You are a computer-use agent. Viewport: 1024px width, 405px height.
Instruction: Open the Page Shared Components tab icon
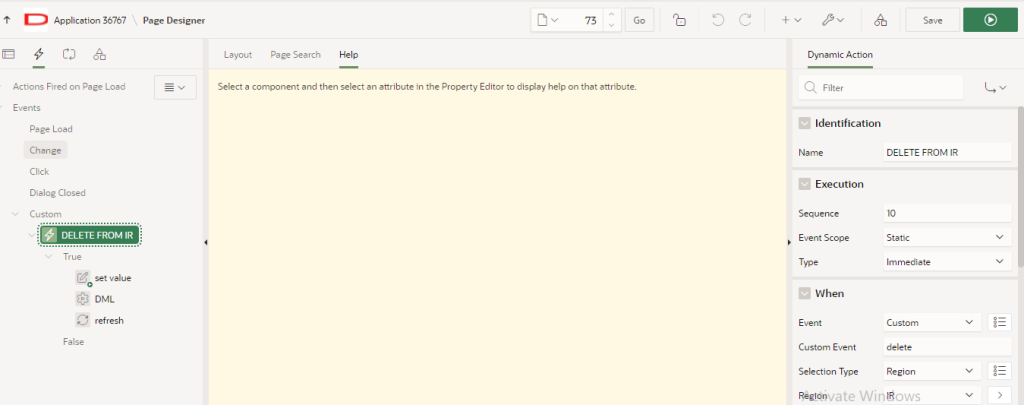pos(99,54)
